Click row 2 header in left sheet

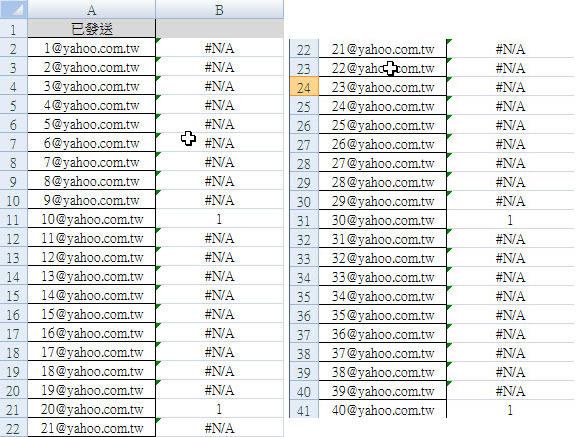[13, 48]
